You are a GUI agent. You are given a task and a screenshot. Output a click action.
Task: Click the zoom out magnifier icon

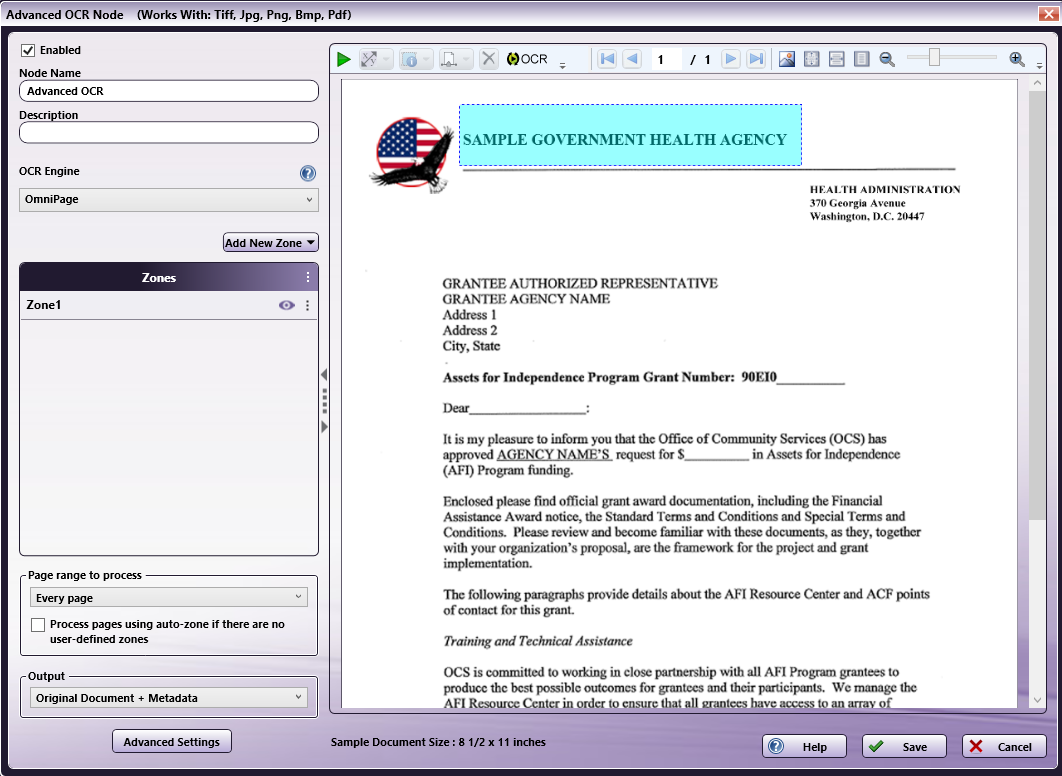887,59
